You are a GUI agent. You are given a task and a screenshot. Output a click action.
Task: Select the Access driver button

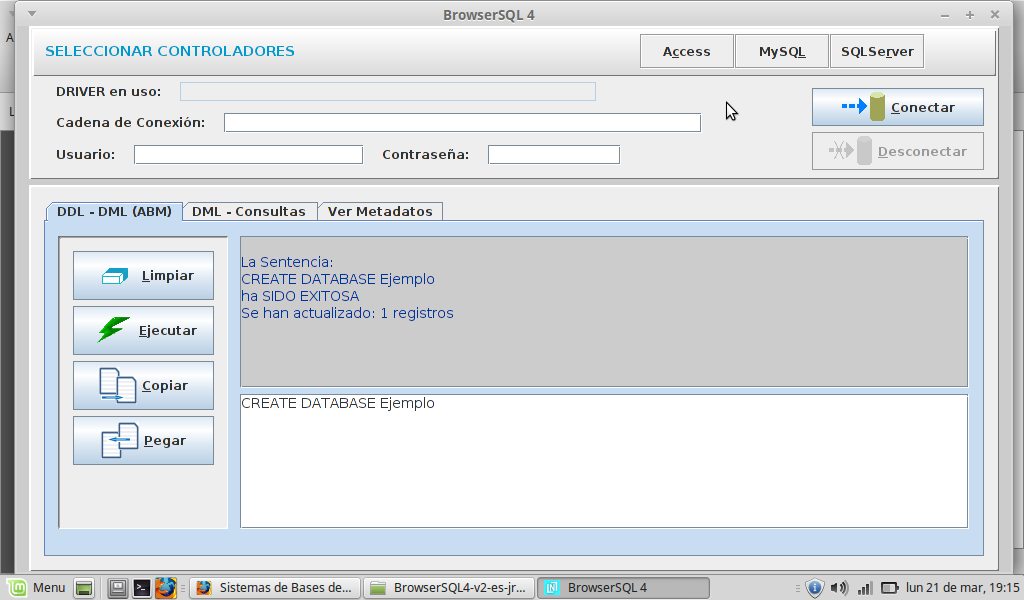687,51
